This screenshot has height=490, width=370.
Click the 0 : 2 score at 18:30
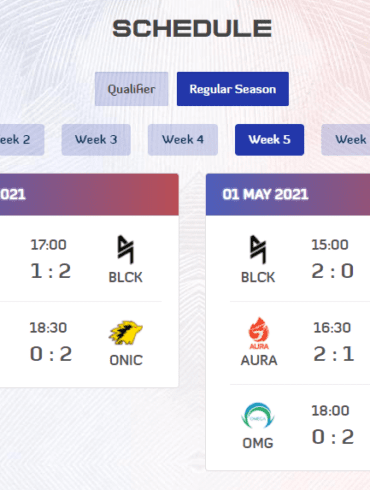pyautogui.click(x=51, y=354)
